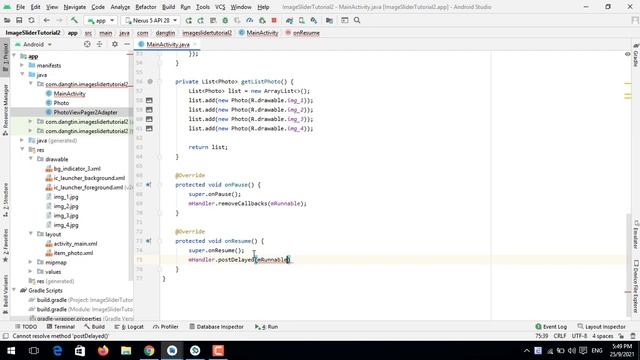Viewport: 640px width, 360px height.
Task: Click the Search Everywhere magnifier icon
Action: (x=357, y=20)
